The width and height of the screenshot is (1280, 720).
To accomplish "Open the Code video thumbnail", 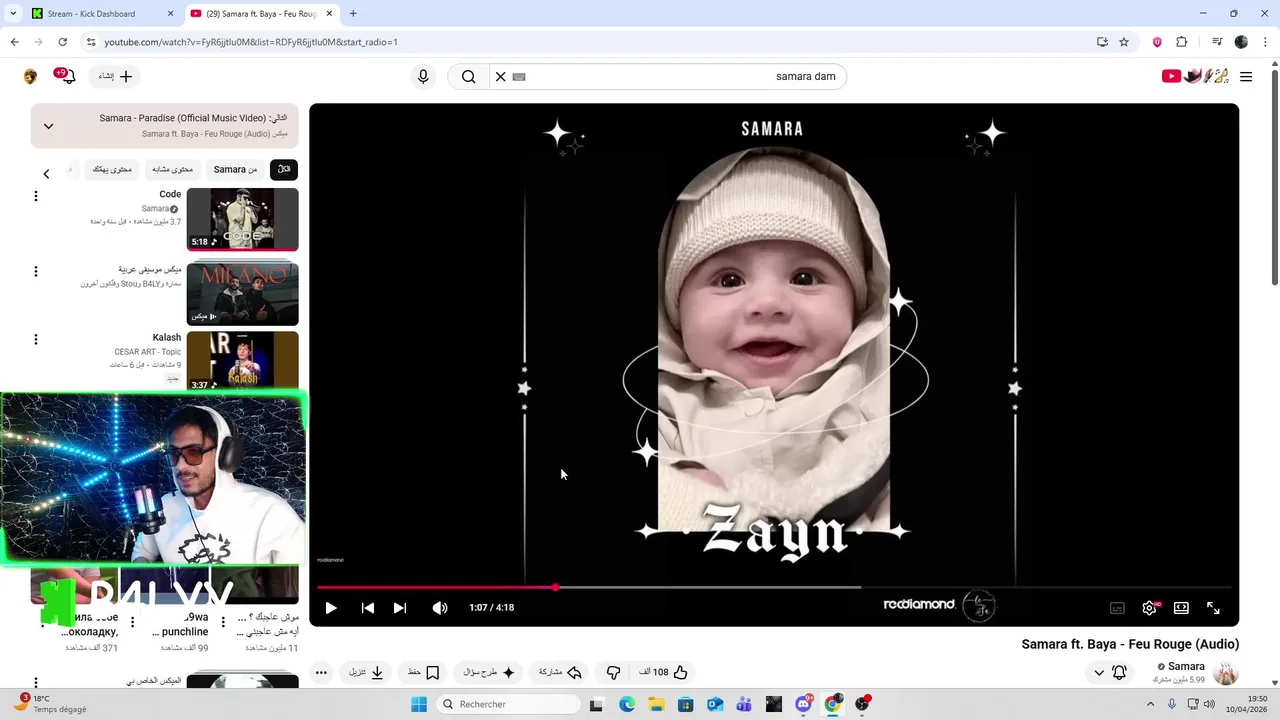I will coord(242,220).
